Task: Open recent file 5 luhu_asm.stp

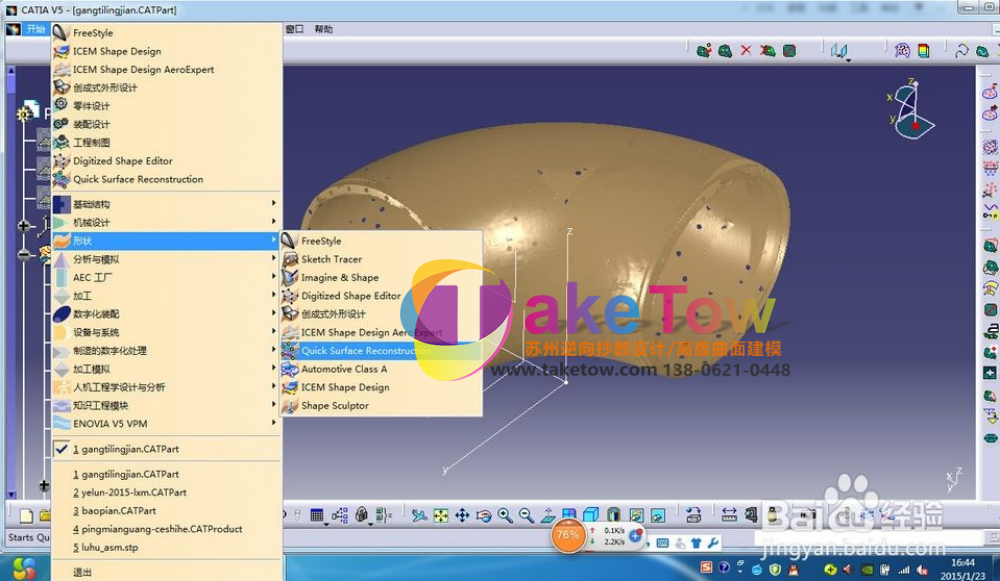Action: pyautogui.click(x=167, y=547)
